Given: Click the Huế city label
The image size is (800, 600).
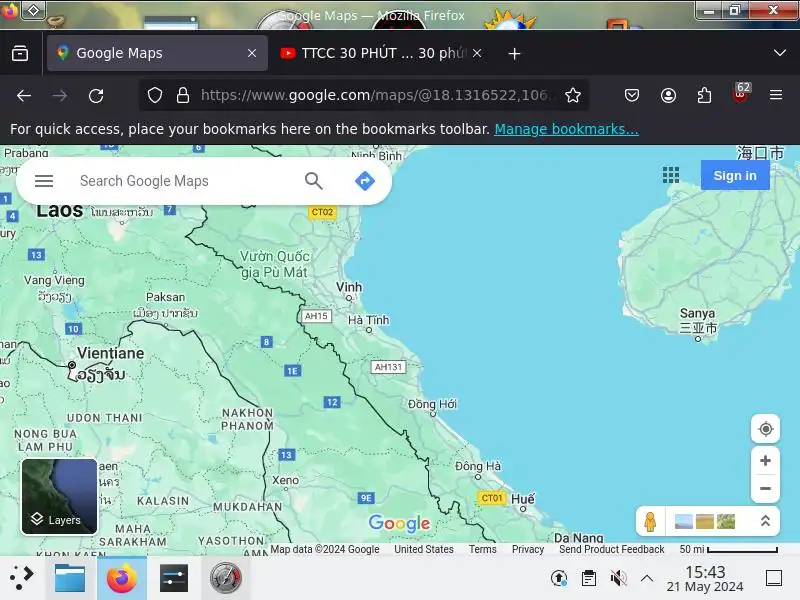Looking at the screenshot, I should click(523, 498).
